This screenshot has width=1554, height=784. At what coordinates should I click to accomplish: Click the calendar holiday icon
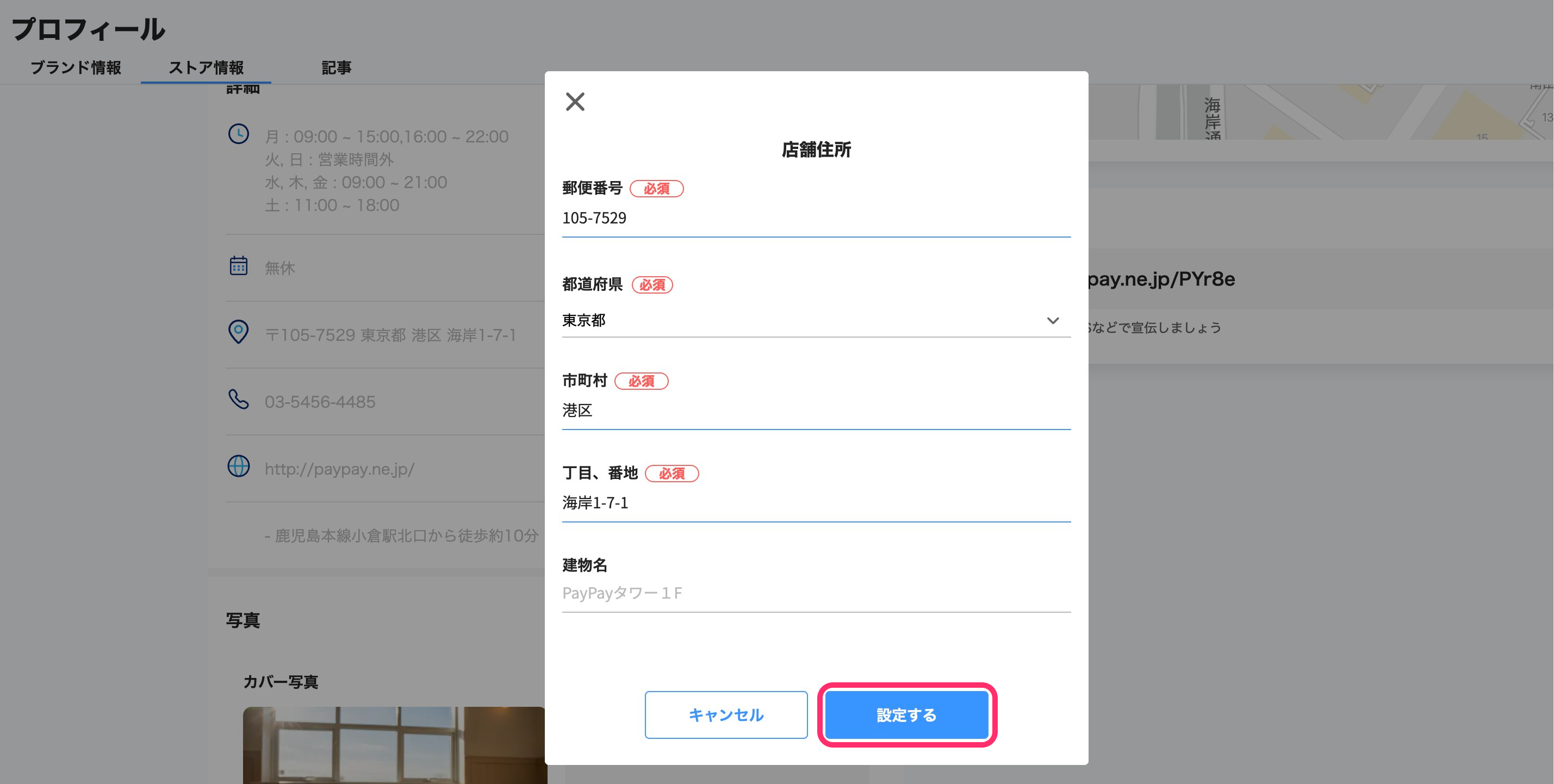(238, 265)
